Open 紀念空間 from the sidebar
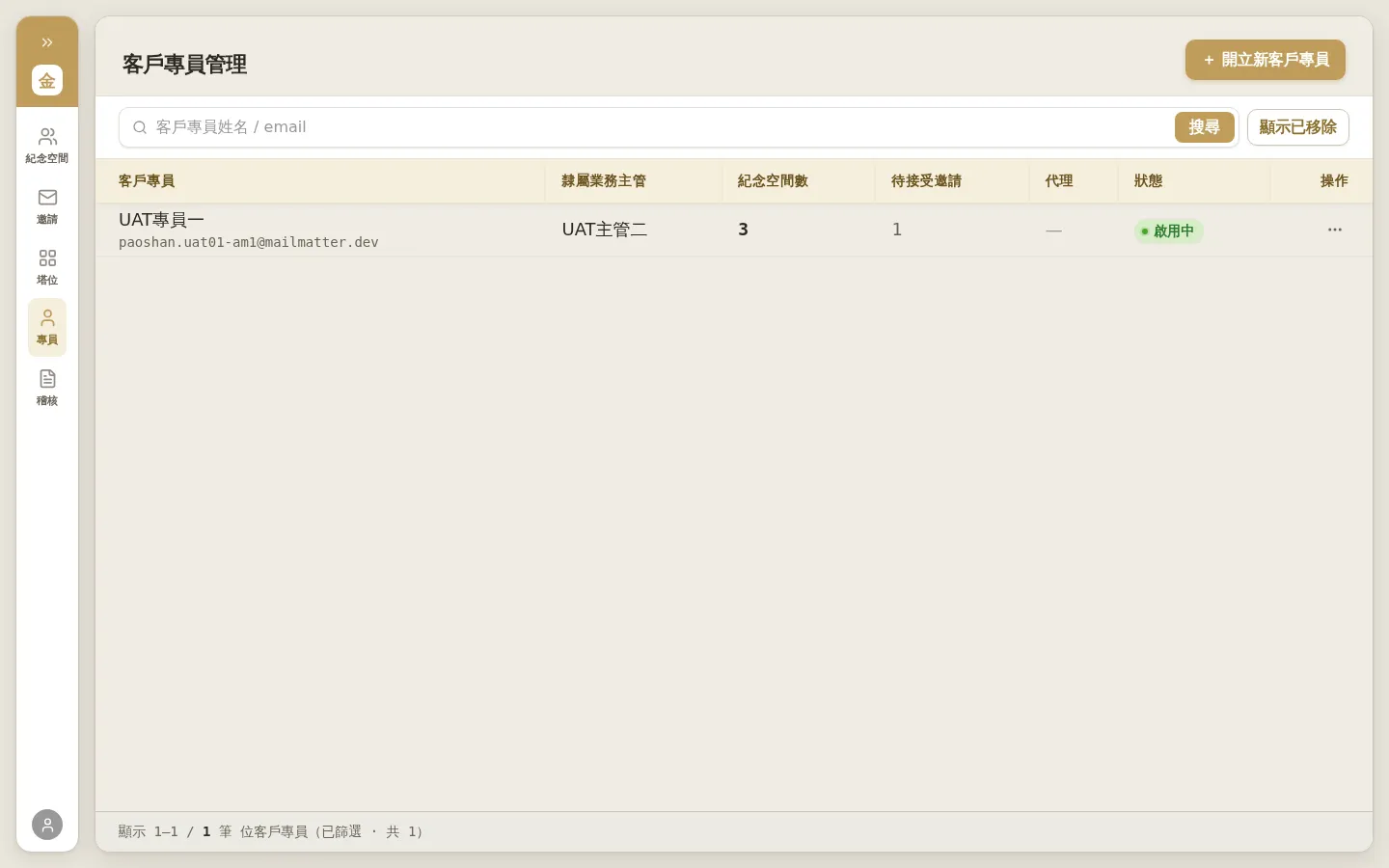Image resolution: width=1389 pixels, height=868 pixels. click(47, 146)
